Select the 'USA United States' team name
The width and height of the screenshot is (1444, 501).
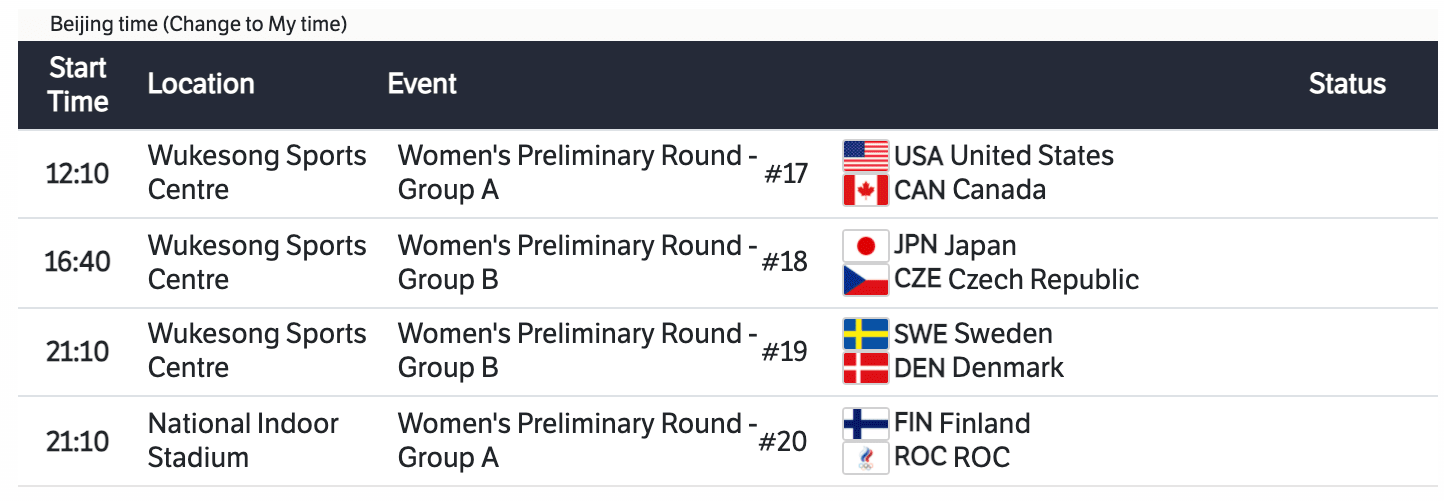coord(1003,156)
